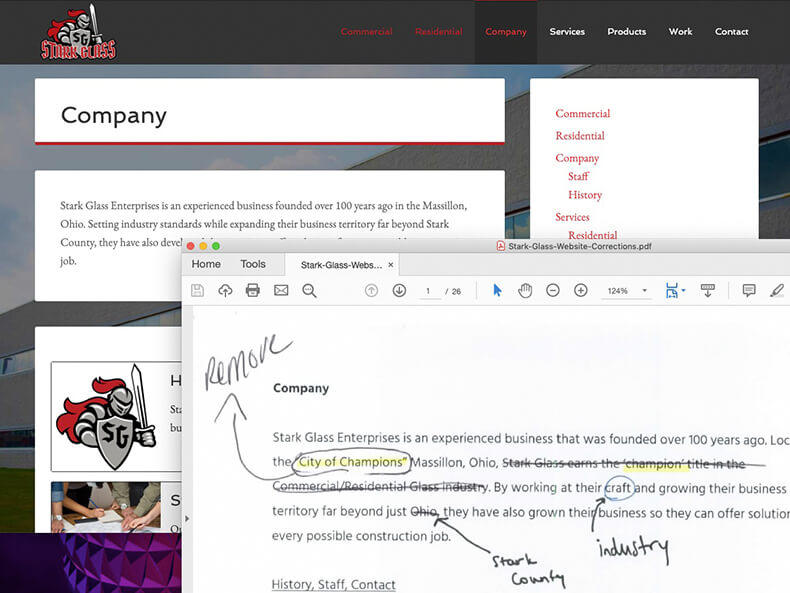790x593 pixels.
Task: Zoom out with the minus icon
Action: point(553,290)
